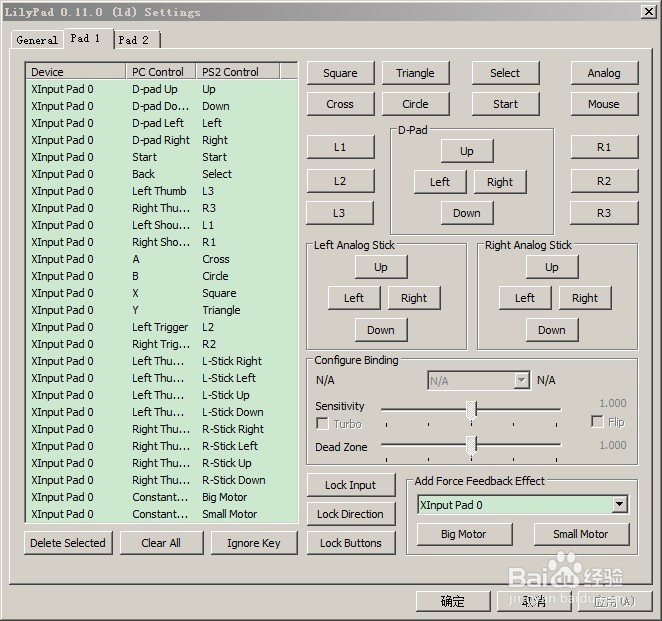The image size is (662, 621).
Task: Select the Y to Triangle binding row
Action: click(161, 310)
